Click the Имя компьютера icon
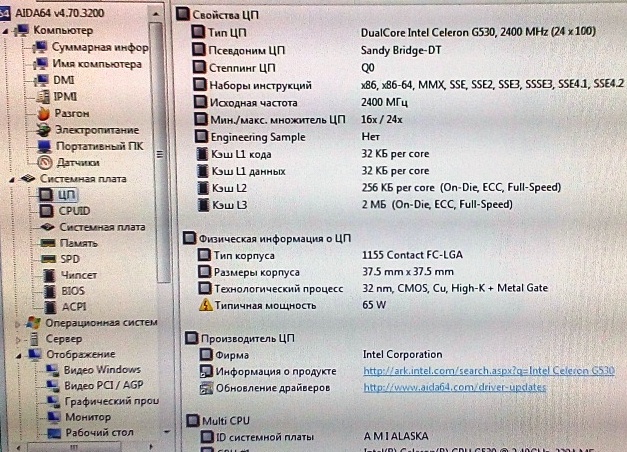Viewport: 627px width, 452px height. pos(40,64)
